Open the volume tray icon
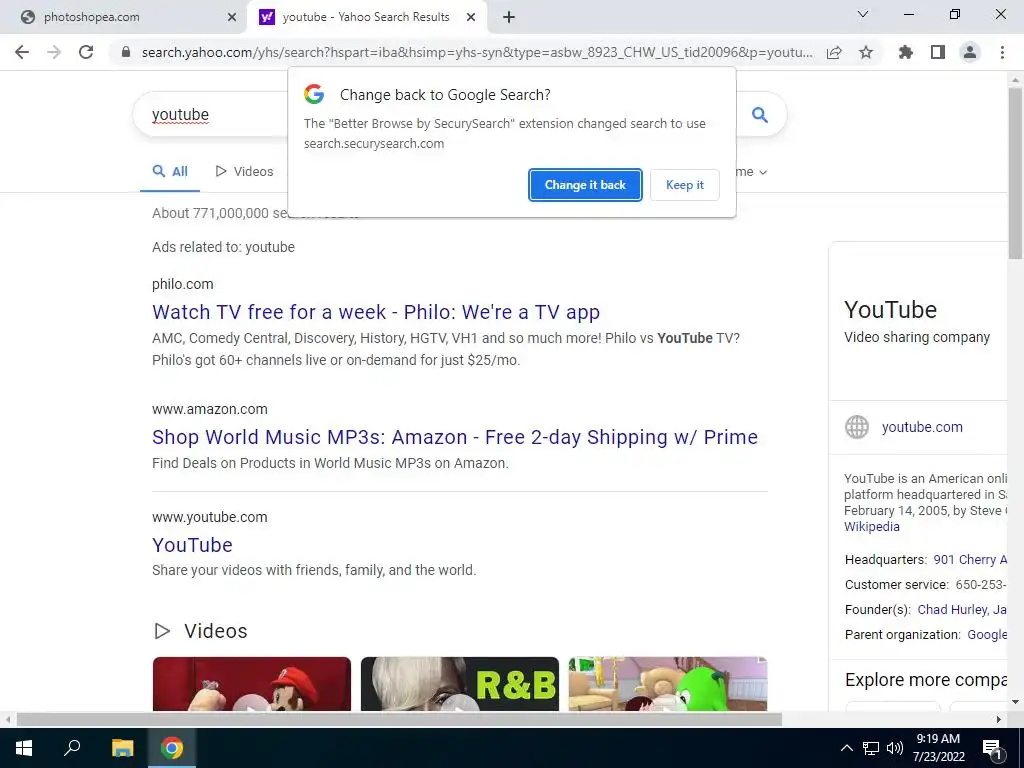1024x768 pixels. click(x=895, y=748)
